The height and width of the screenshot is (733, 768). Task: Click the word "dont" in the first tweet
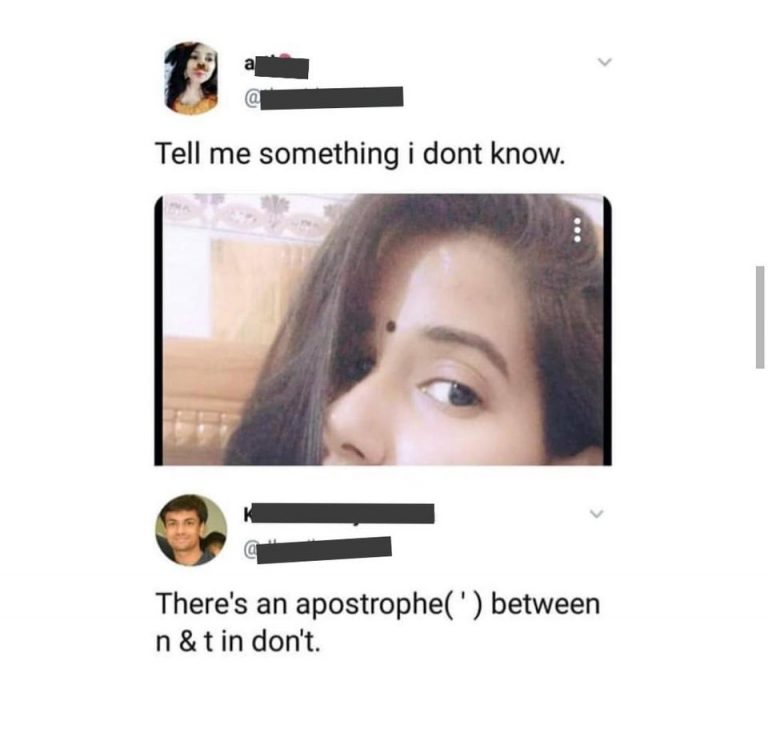(453, 154)
